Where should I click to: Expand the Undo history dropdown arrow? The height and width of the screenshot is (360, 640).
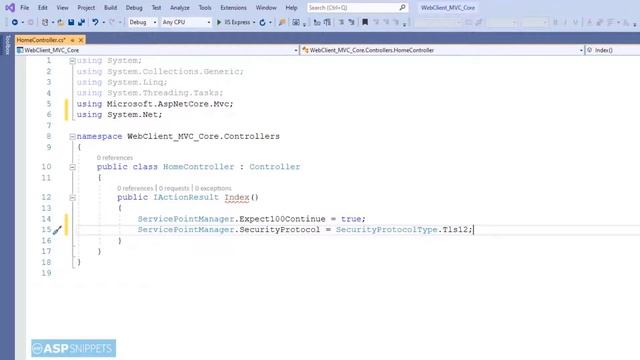pyautogui.click(x=103, y=22)
